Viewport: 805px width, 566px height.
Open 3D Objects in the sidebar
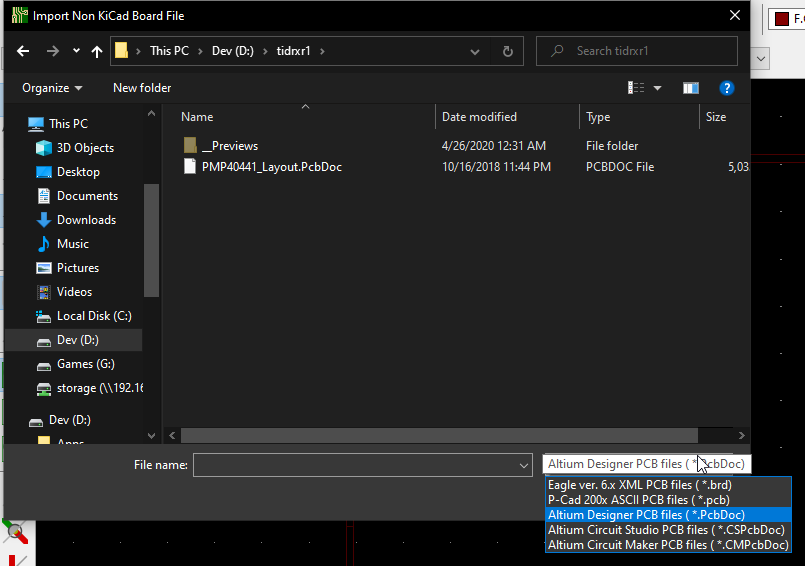click(x=85, y=148)
